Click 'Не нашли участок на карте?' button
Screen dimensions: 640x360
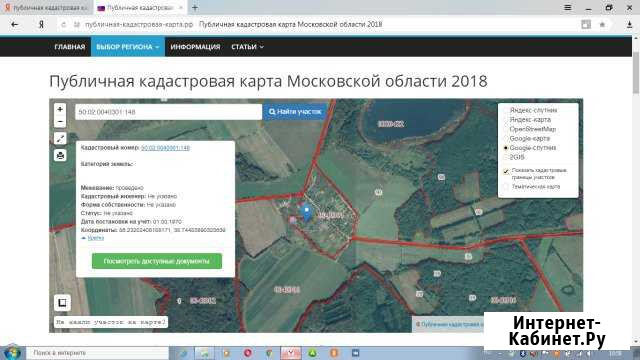click(x=111, y=322)
